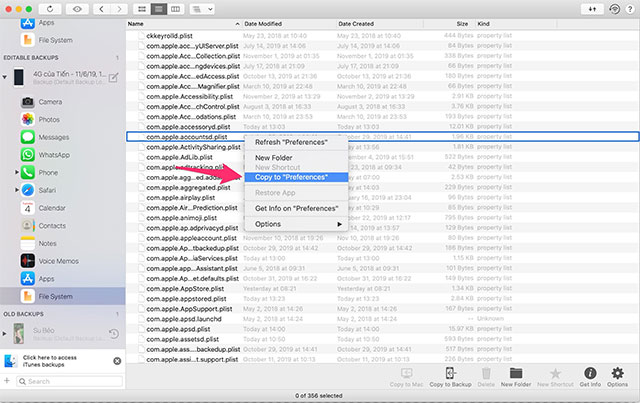Select com.apple.appleaccount.plist file
Image resolution: width=640 pixels, height=403 pixels.
[x=382, y=238]
